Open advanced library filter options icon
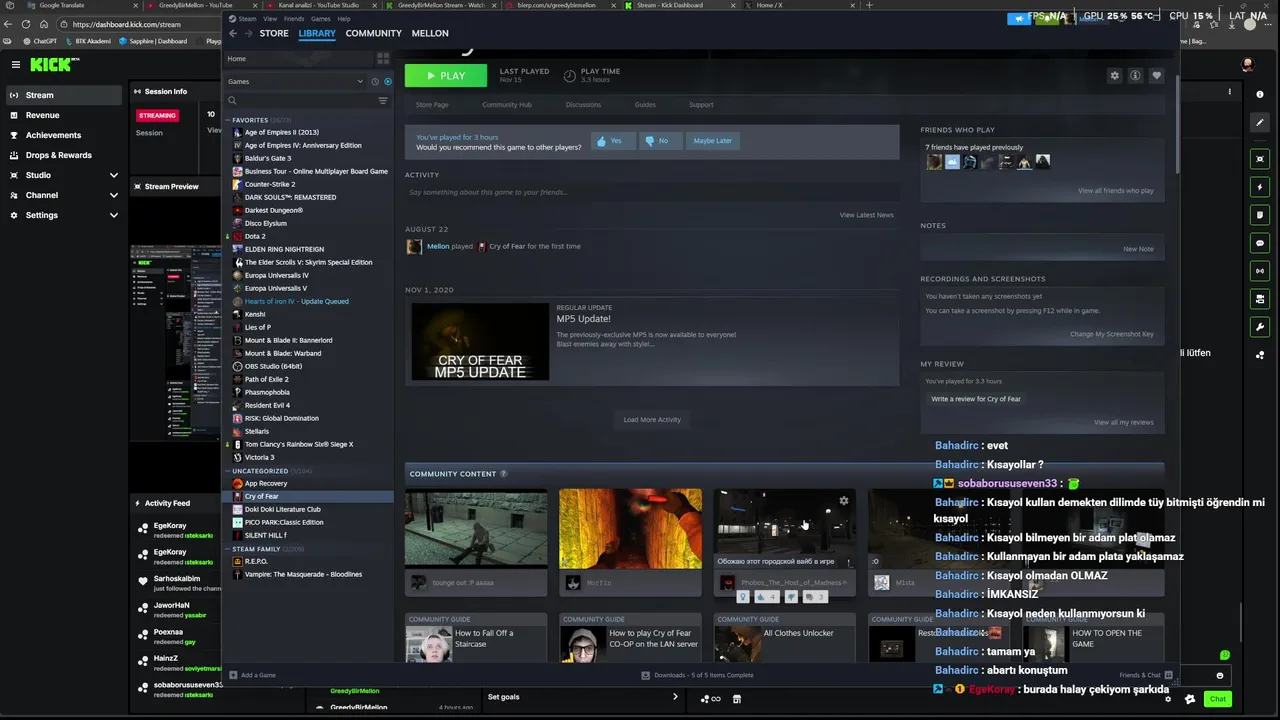Viewport: 1280px width, 720px height. pos(383,100)
